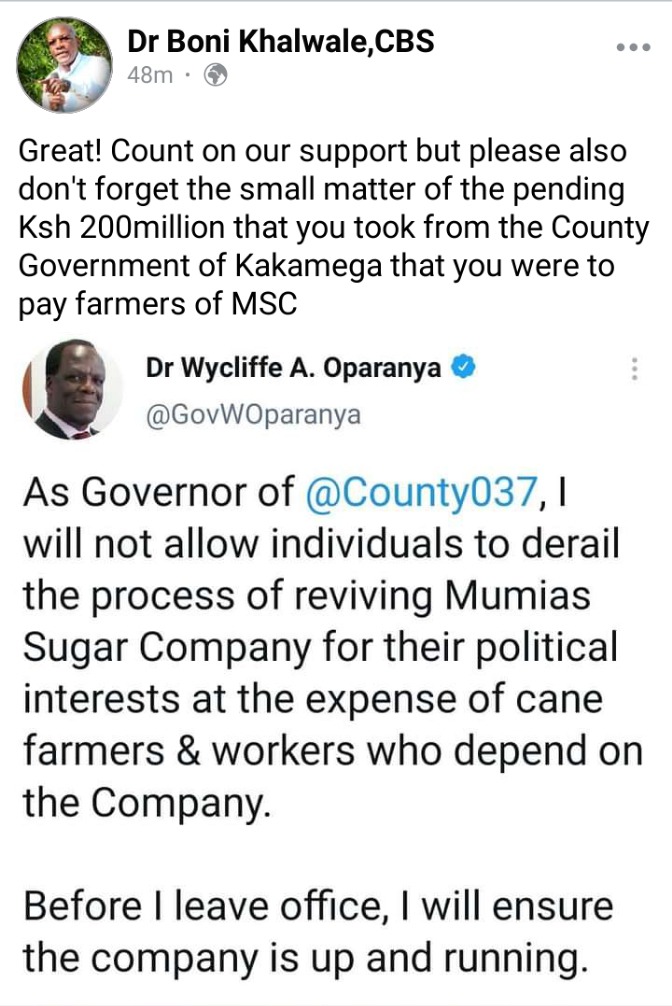Open the Dr Wycliffe A. Oparanya name link
Viewport: 672px width, 1006px height.
(x=293, y=368)
